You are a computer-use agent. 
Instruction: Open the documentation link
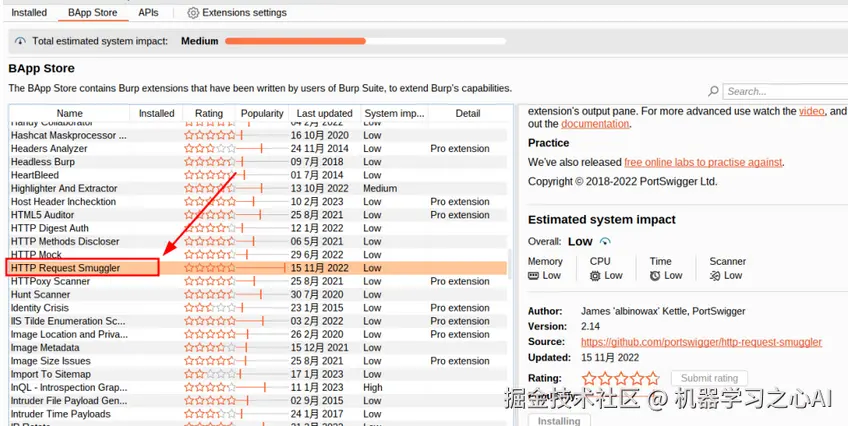595,124
